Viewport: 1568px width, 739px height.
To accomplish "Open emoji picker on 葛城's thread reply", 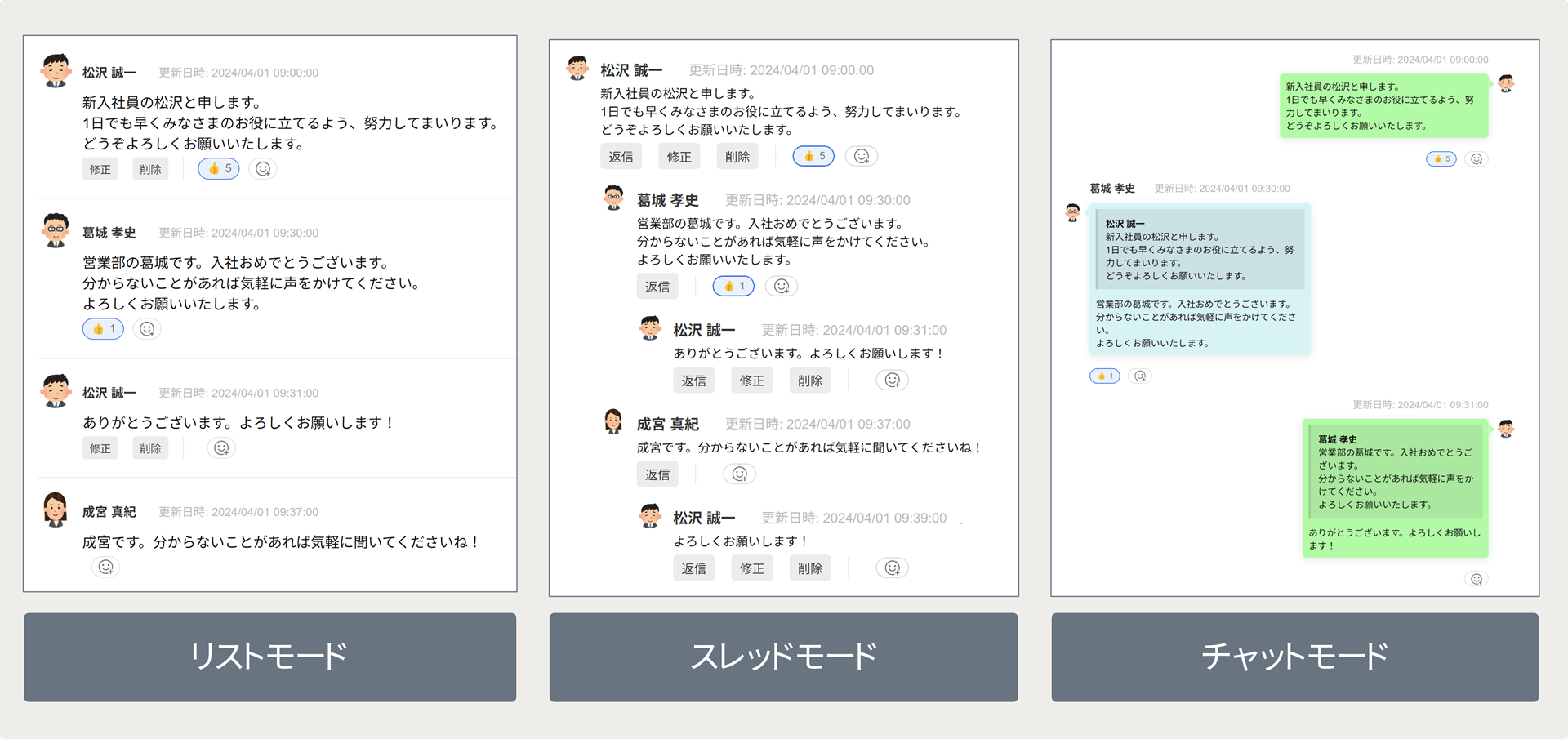I will point(782,286).
